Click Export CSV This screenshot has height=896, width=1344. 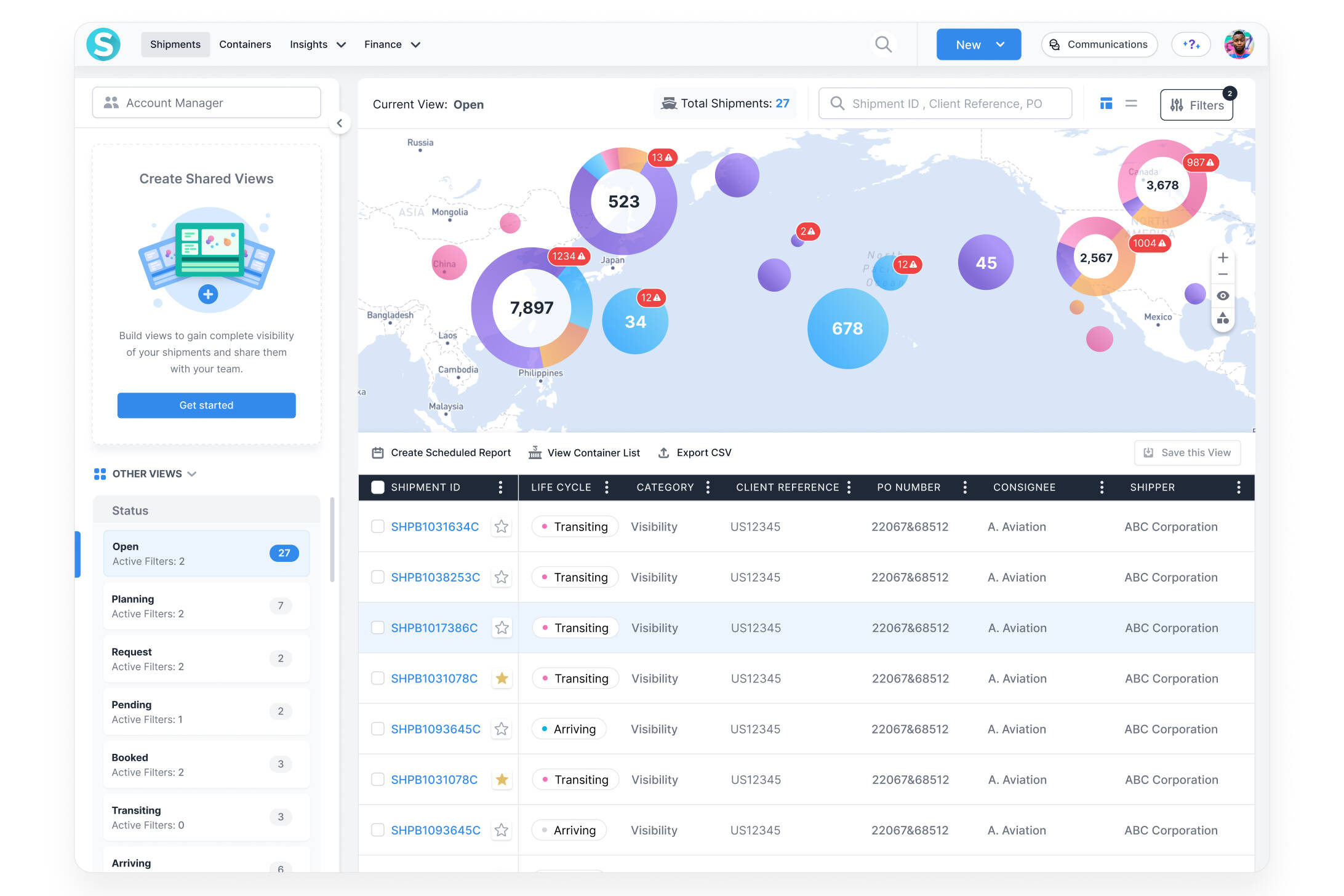(695, 453)
